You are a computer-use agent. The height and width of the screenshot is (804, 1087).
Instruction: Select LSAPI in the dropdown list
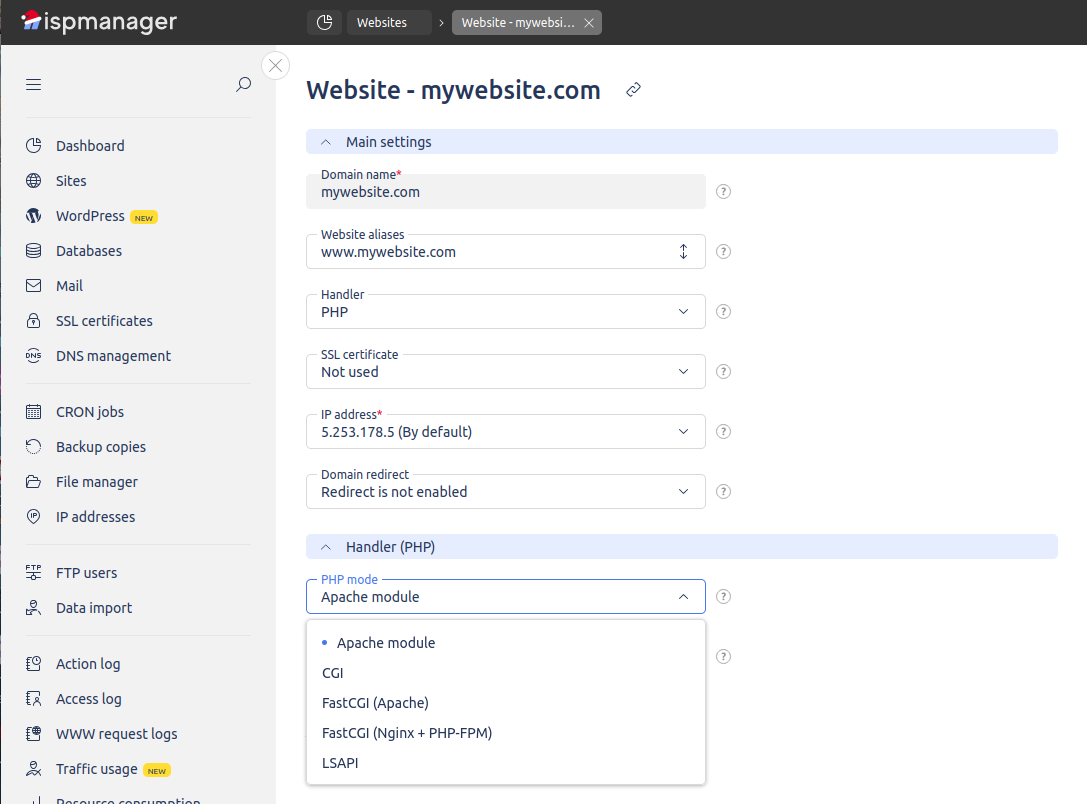click(340, 763)
